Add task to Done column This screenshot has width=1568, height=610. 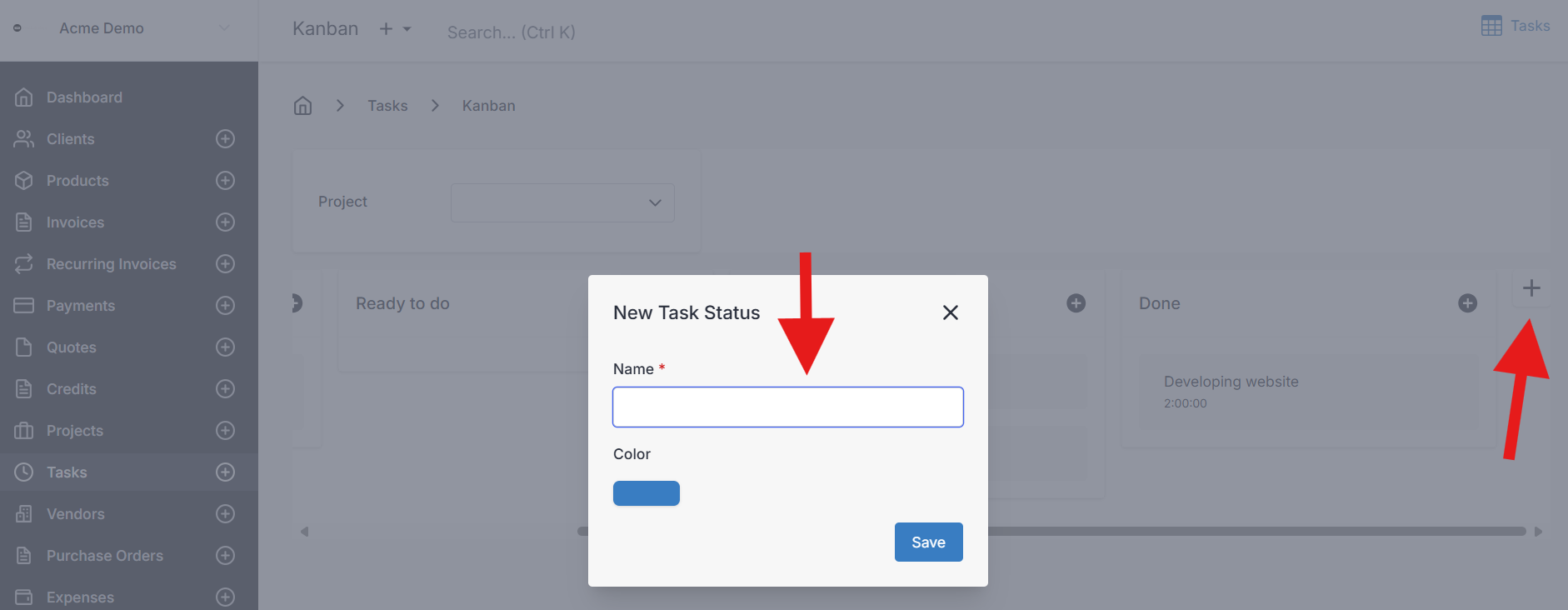pyautogui.click(x=1468, y=303)
